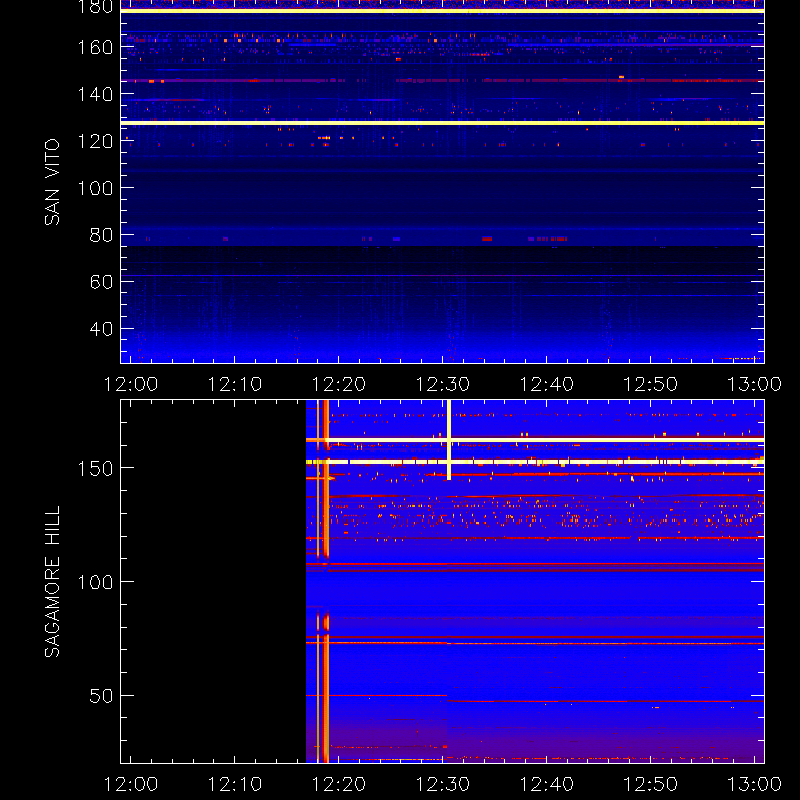Image resolution: width=800 pixels, height=800 pixels.
Task: Select the 140 tick label on San Vito axis
Action: click(x=95, y=94)
